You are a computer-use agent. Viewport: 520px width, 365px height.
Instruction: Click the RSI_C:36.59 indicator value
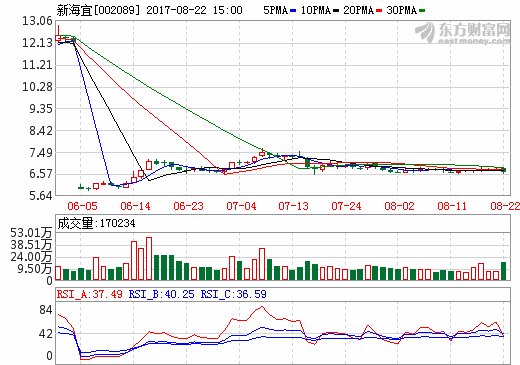point(234,294)
